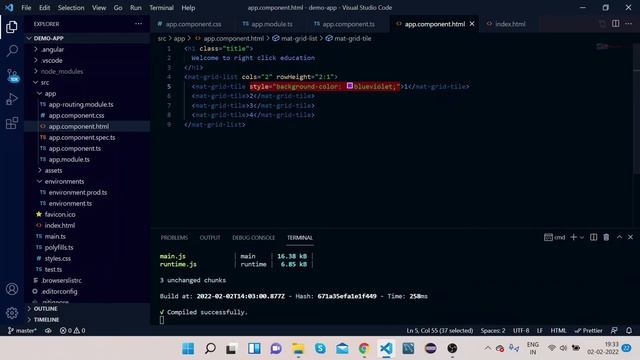Open the Accounts menu icon
The image size is (640, 360).
click(12, 289)
